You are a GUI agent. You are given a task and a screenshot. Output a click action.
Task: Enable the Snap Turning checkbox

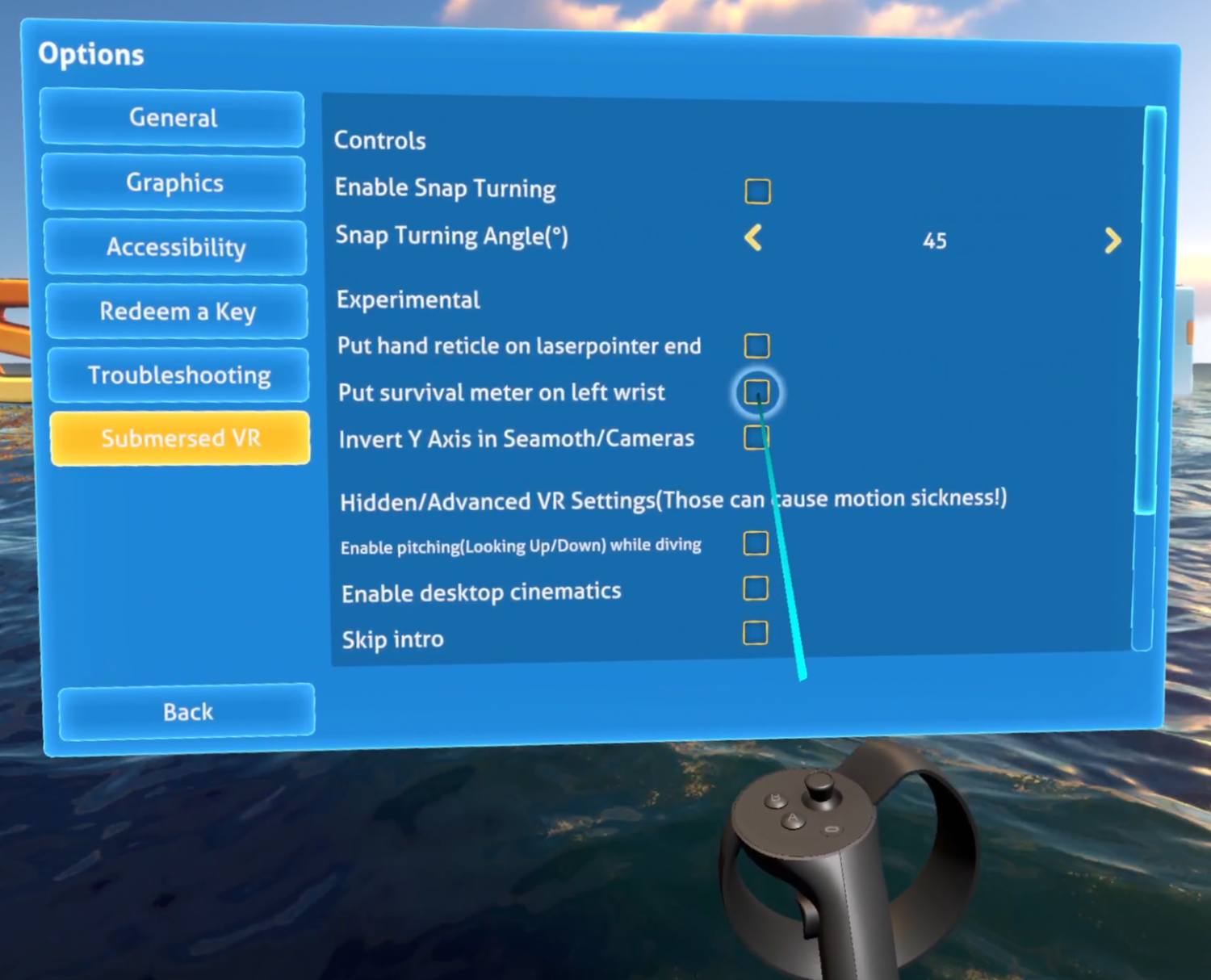756,191
